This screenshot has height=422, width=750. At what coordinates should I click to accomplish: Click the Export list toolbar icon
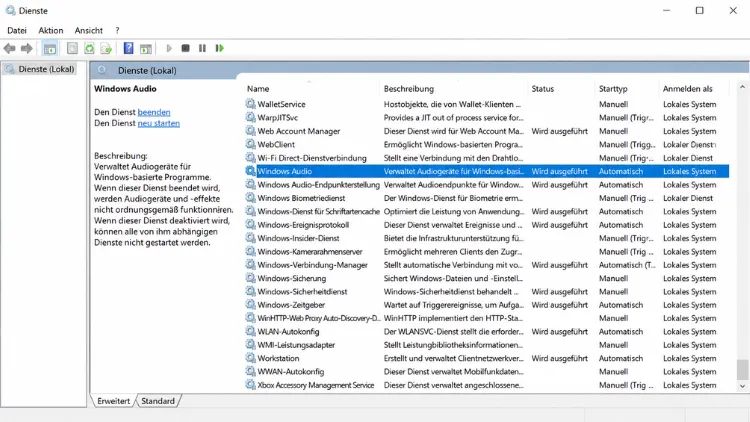106,48
